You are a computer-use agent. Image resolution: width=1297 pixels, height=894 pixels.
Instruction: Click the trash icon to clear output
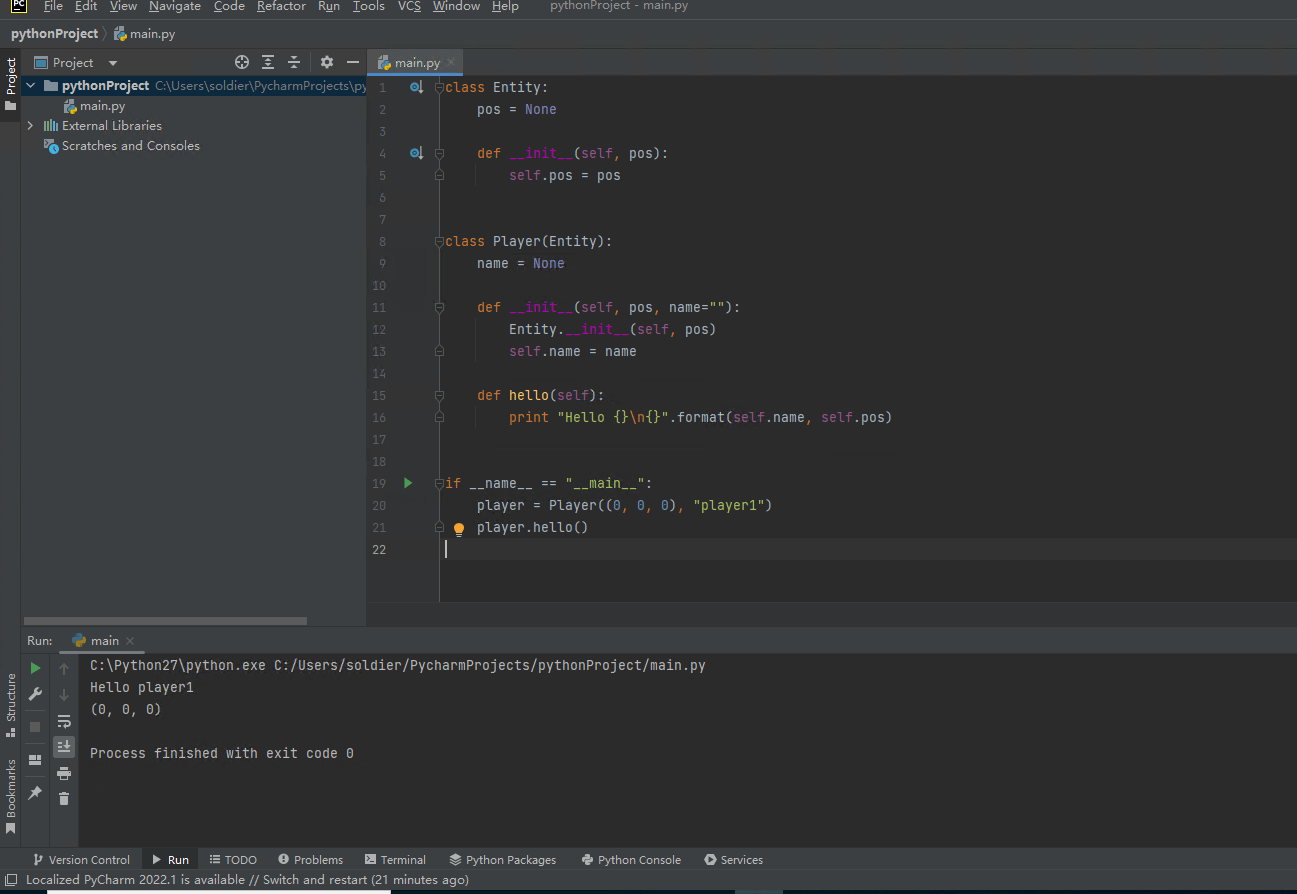[x=64, y=798]
